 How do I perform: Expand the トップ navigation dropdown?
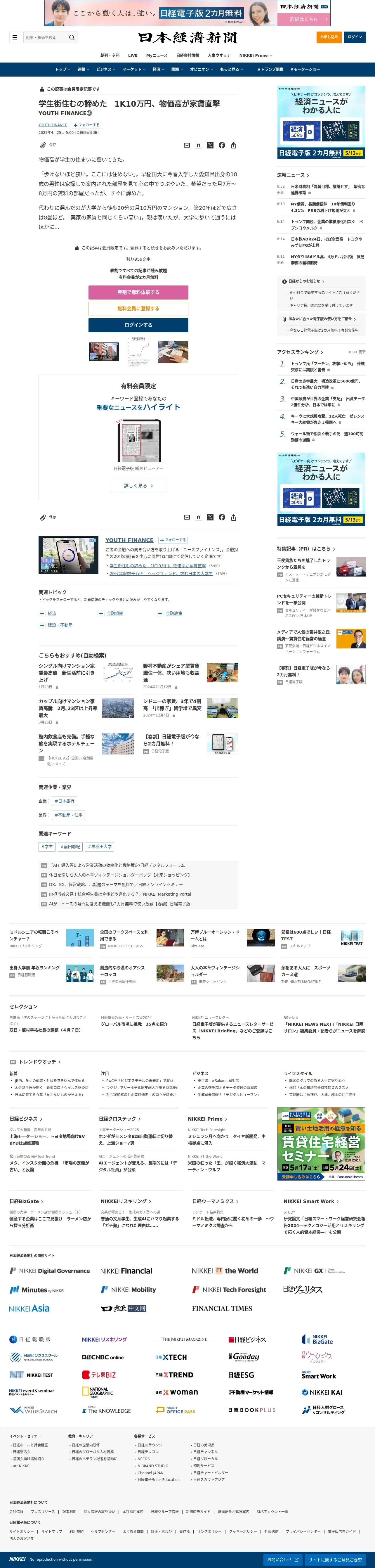(63, 69)
